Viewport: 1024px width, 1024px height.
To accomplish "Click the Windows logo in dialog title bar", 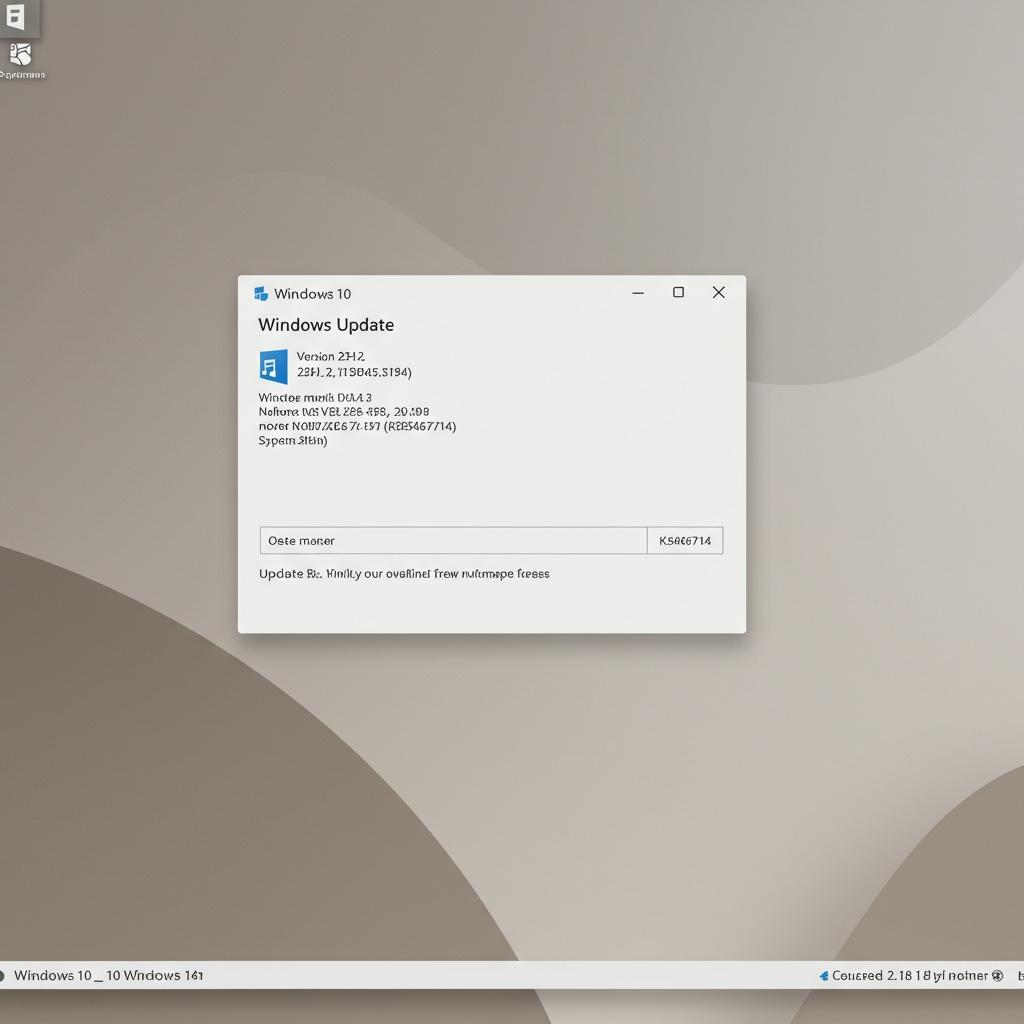I will tap(261, 294).
